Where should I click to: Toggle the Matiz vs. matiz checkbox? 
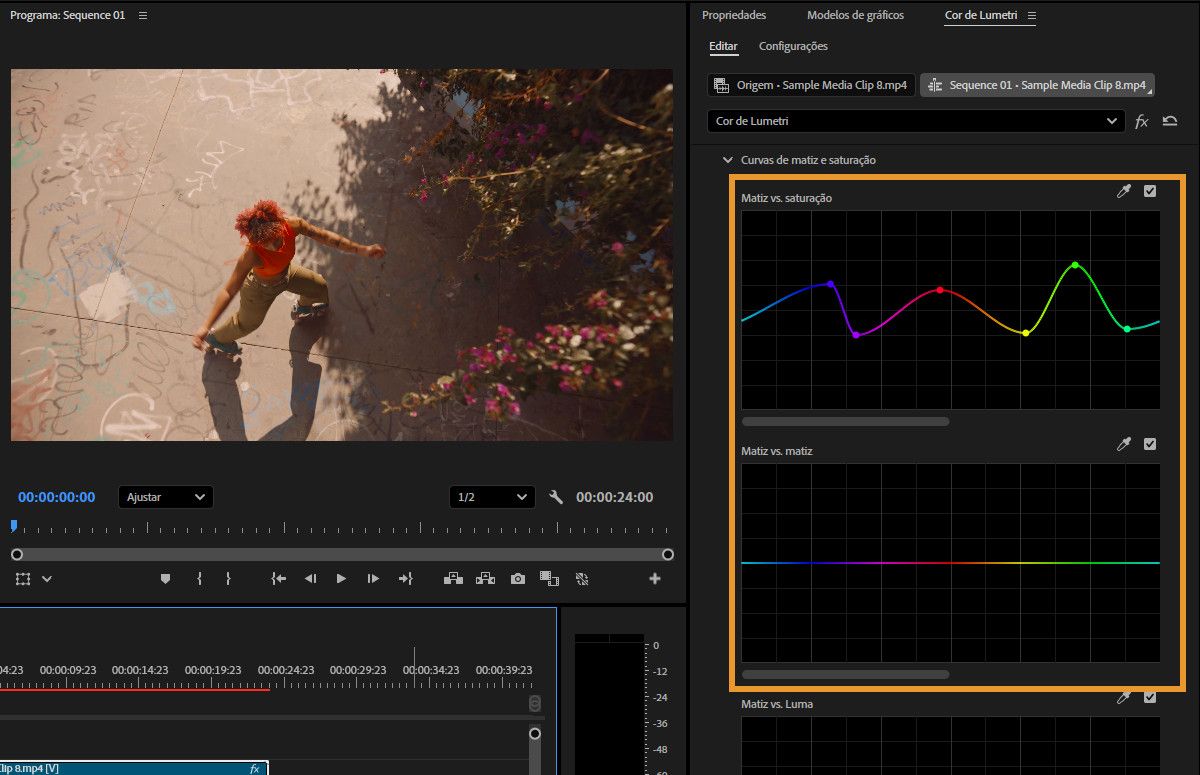[1150, 444]
